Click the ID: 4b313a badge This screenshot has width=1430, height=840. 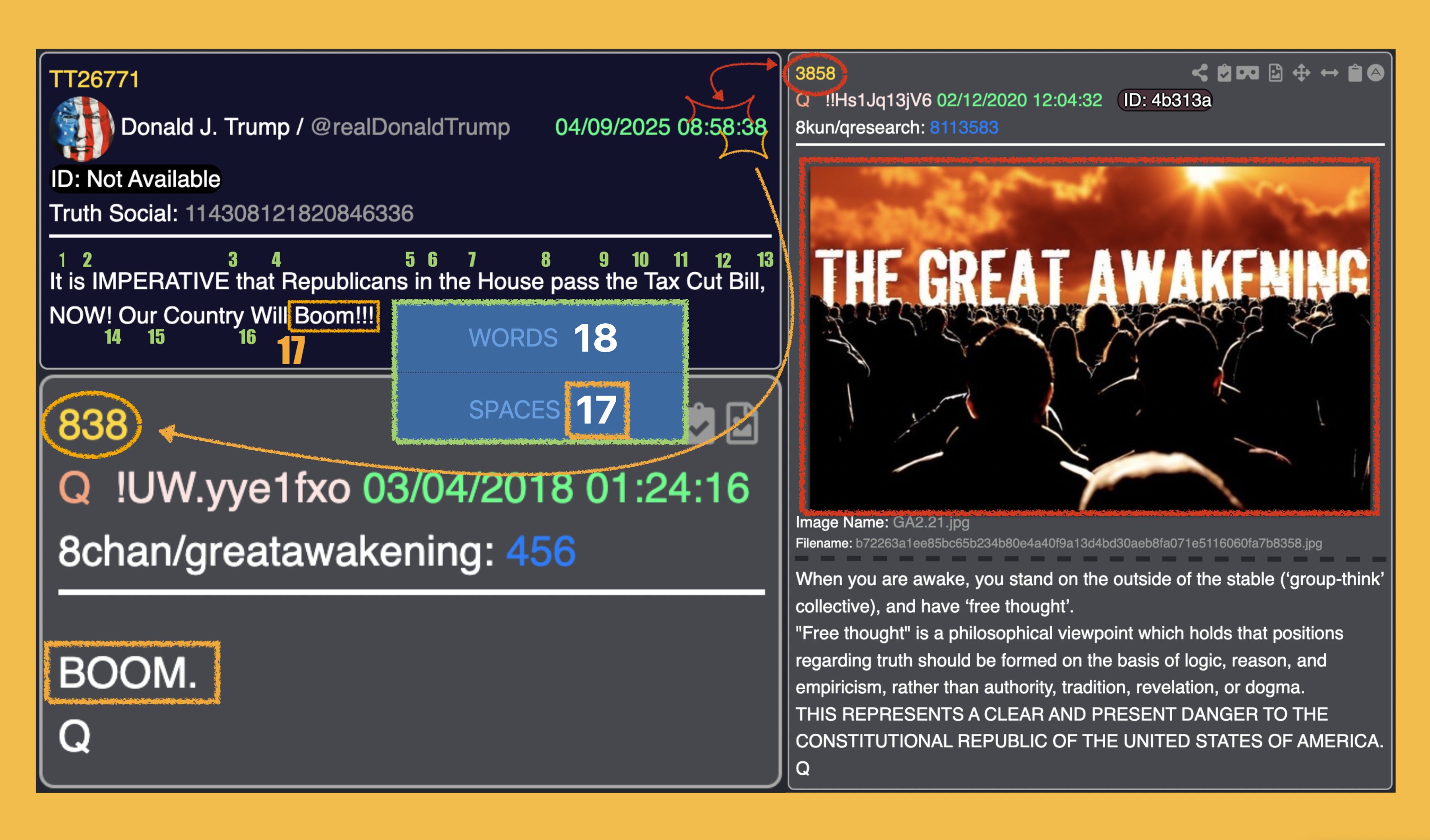(1167, 100)
